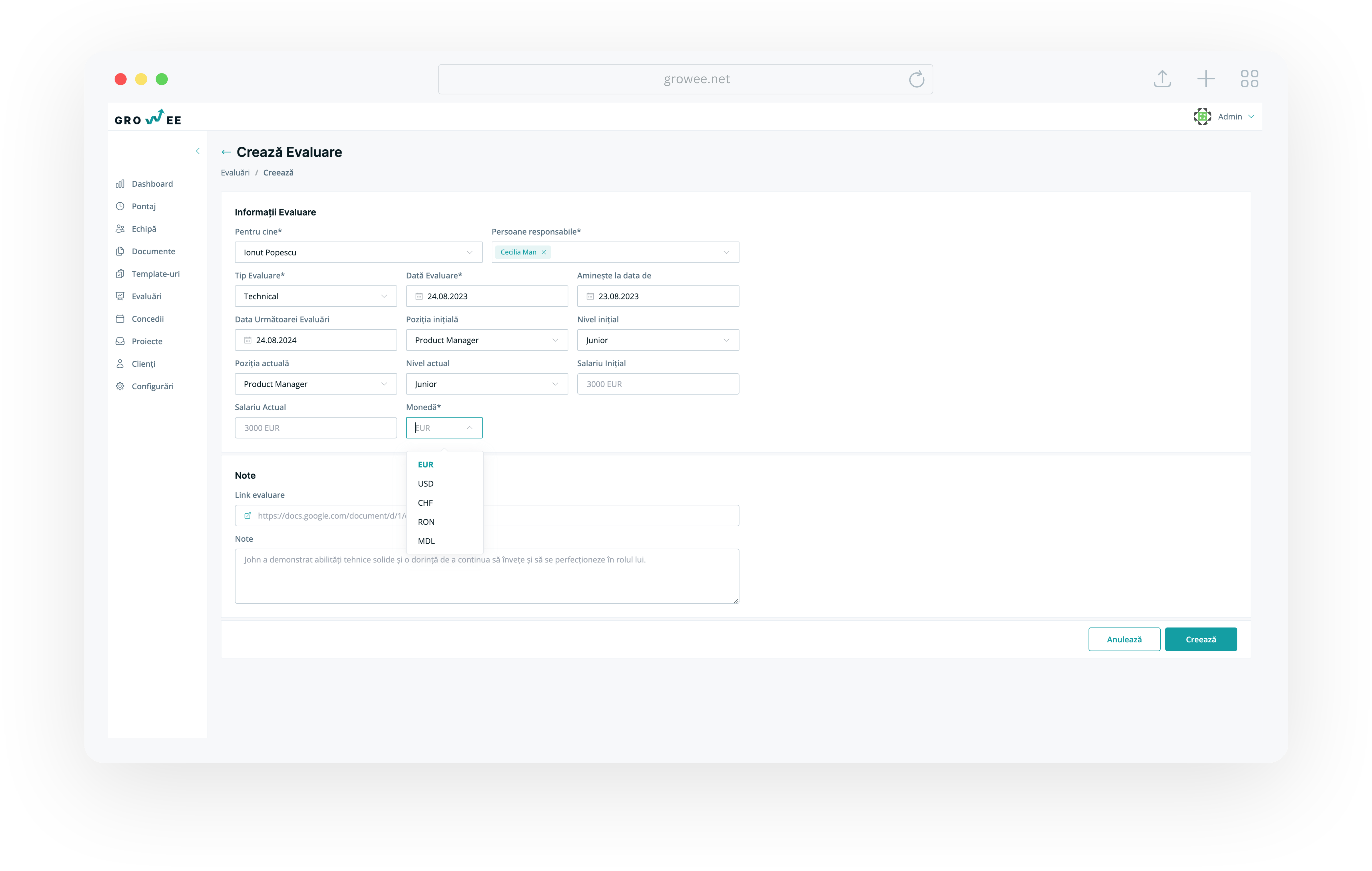Open the Pentru cine dropdown
1372x871 pixels.
pos(358,252)
